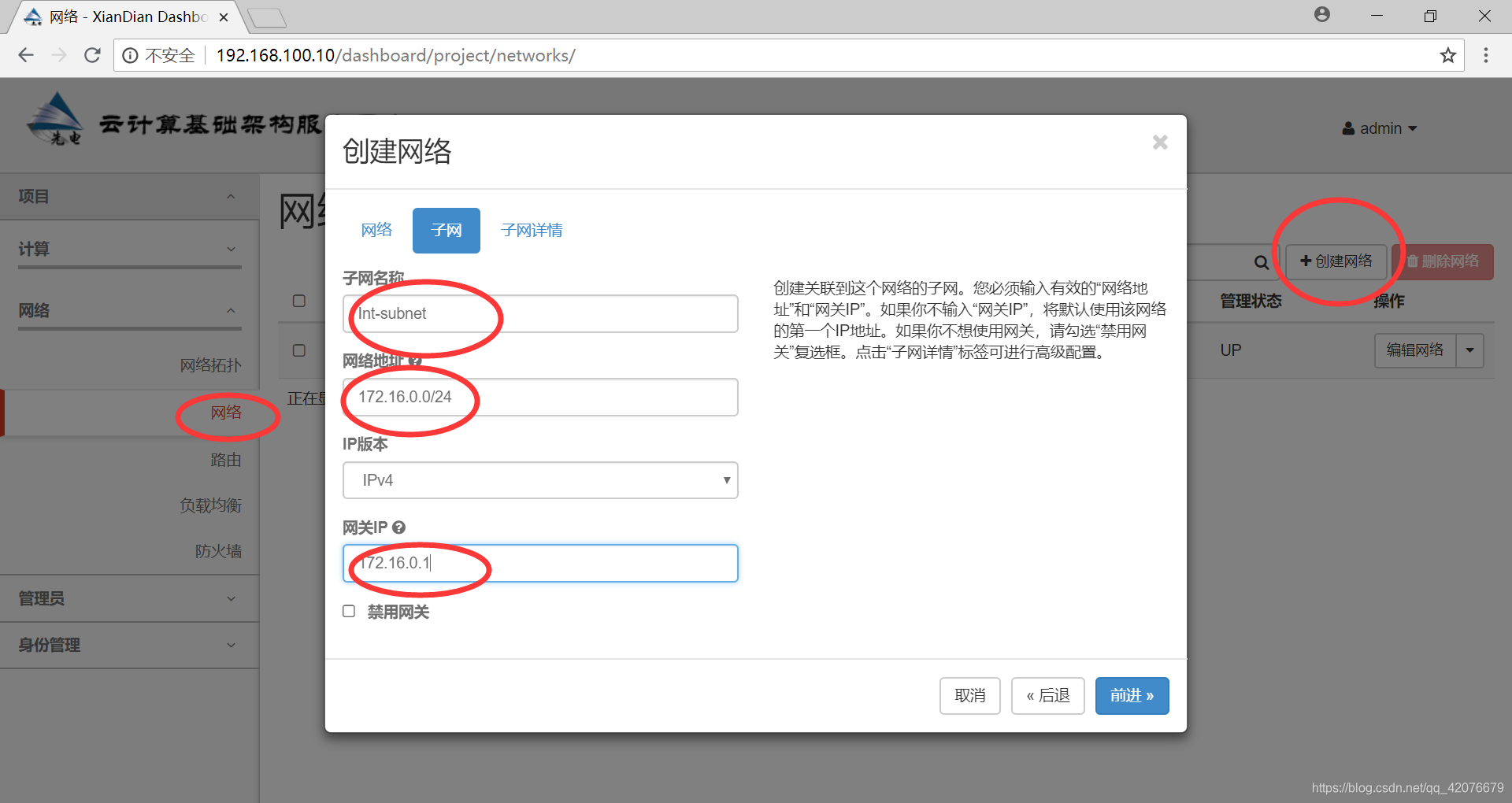
Task: Open 防火墙 in the sidebar
Action: 218,551
